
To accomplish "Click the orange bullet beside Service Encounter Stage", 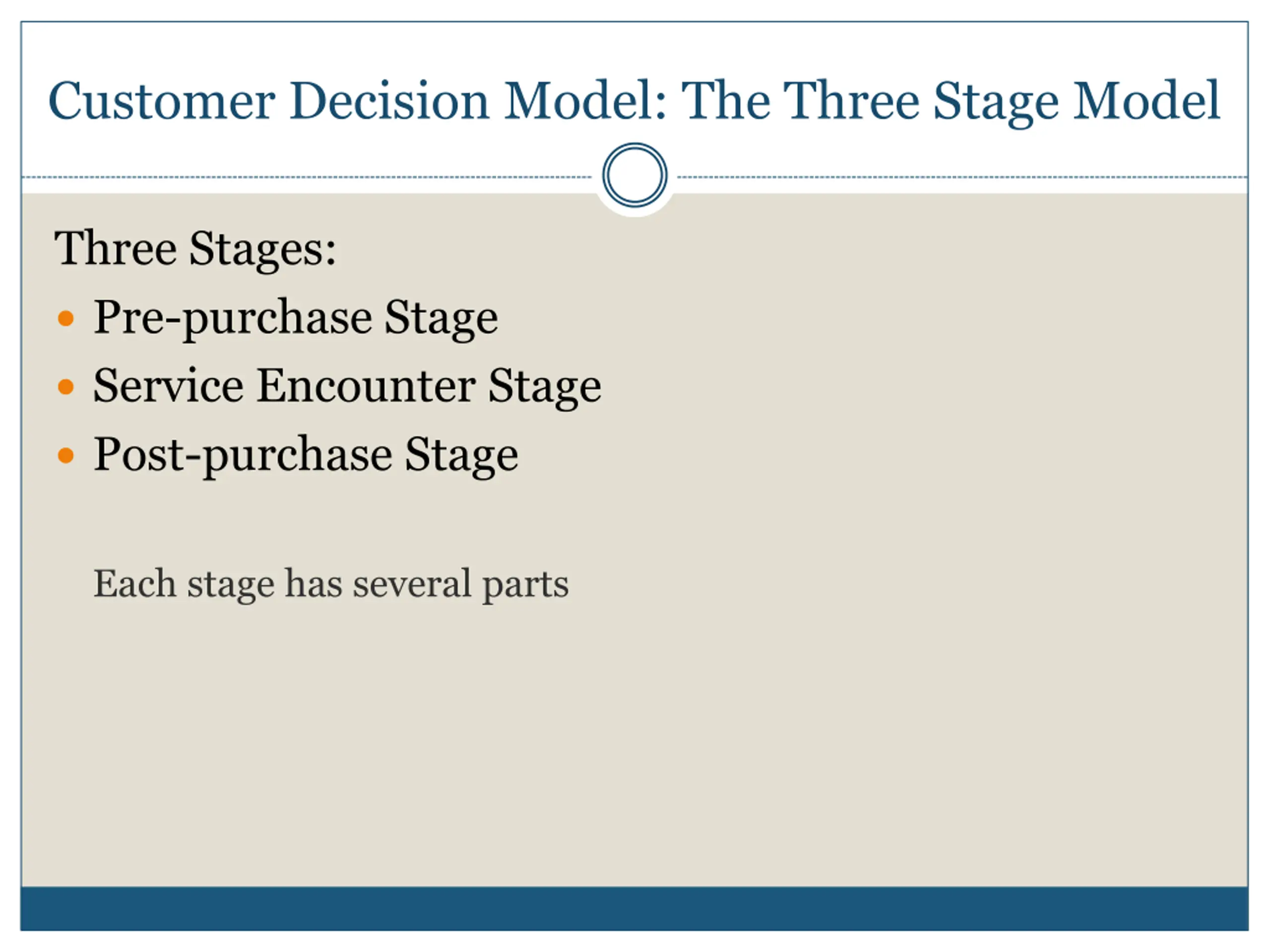I will point(66,387).
